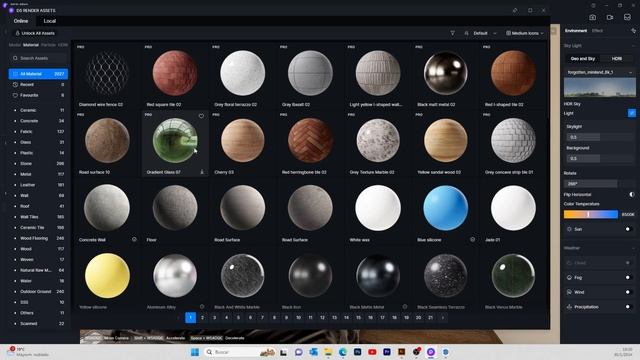Click the HDRI sky preview thumbnail

pos(599,88)
